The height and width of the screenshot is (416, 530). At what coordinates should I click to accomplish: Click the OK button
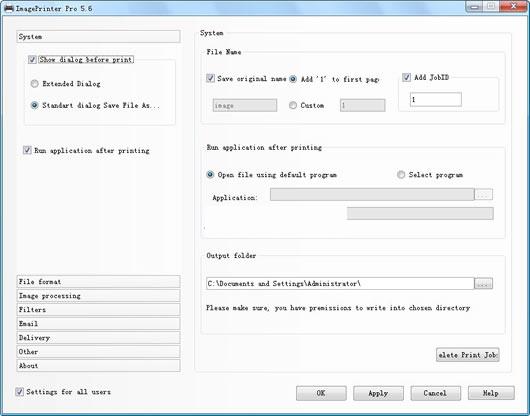pyautogui.click(x=321, y=393)
